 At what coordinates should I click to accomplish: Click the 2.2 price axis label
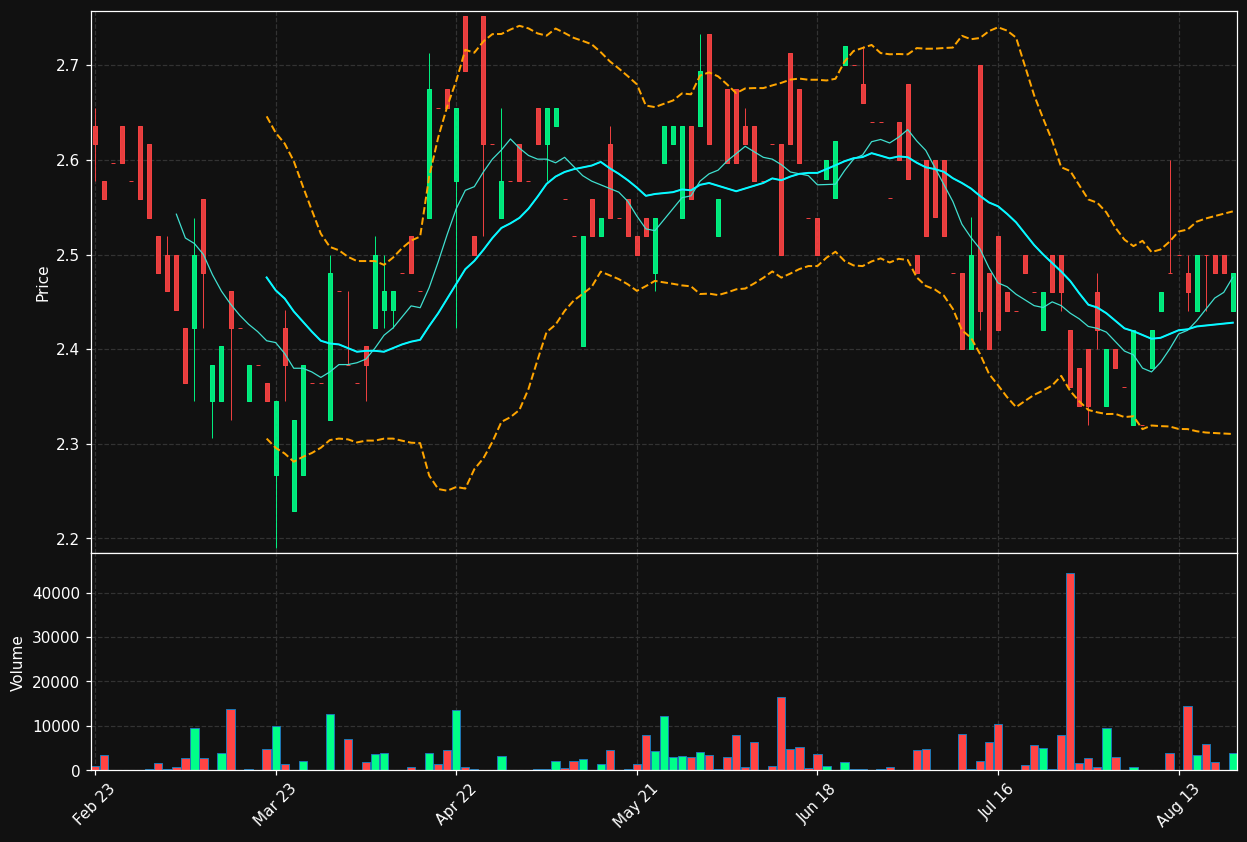(69, 539)
